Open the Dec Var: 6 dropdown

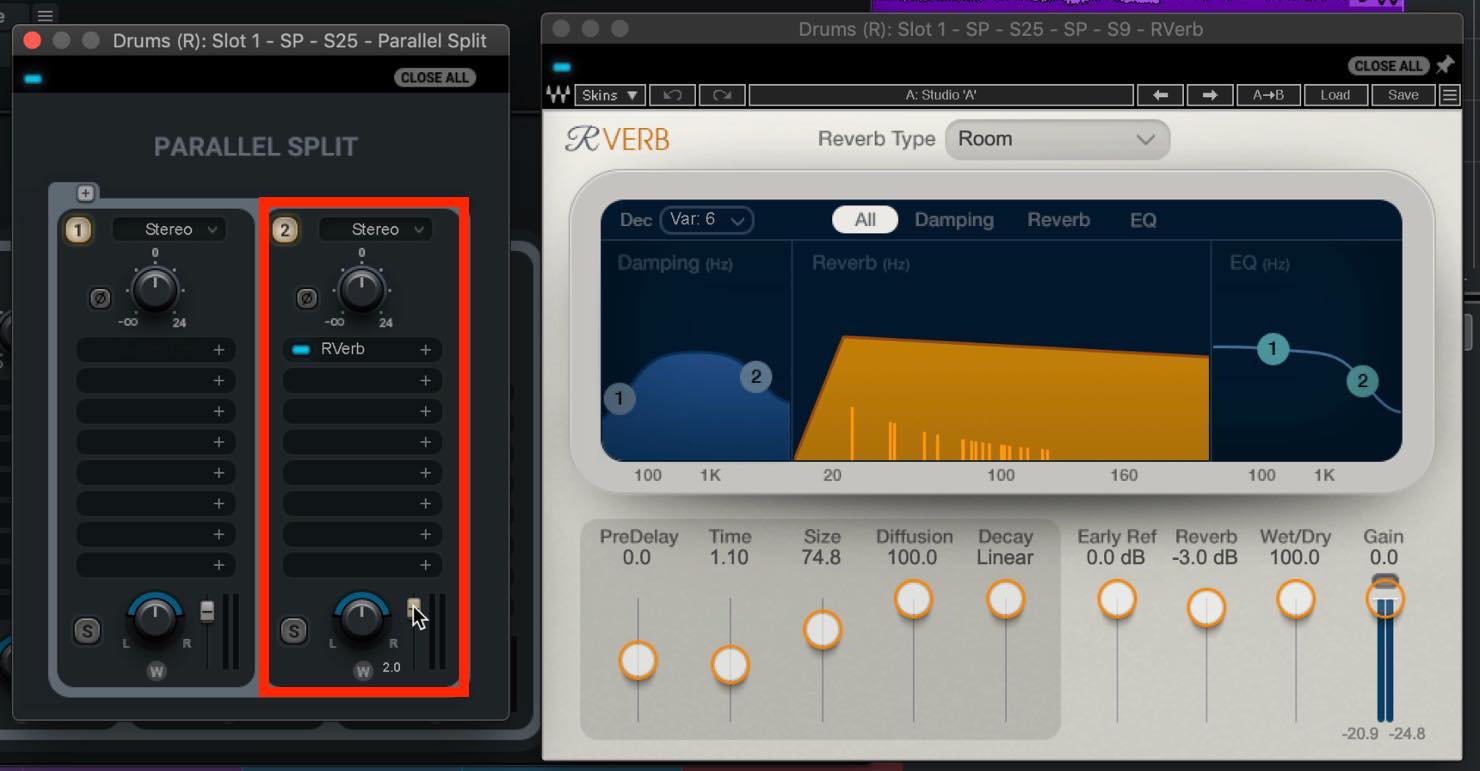tap(706, 220)
